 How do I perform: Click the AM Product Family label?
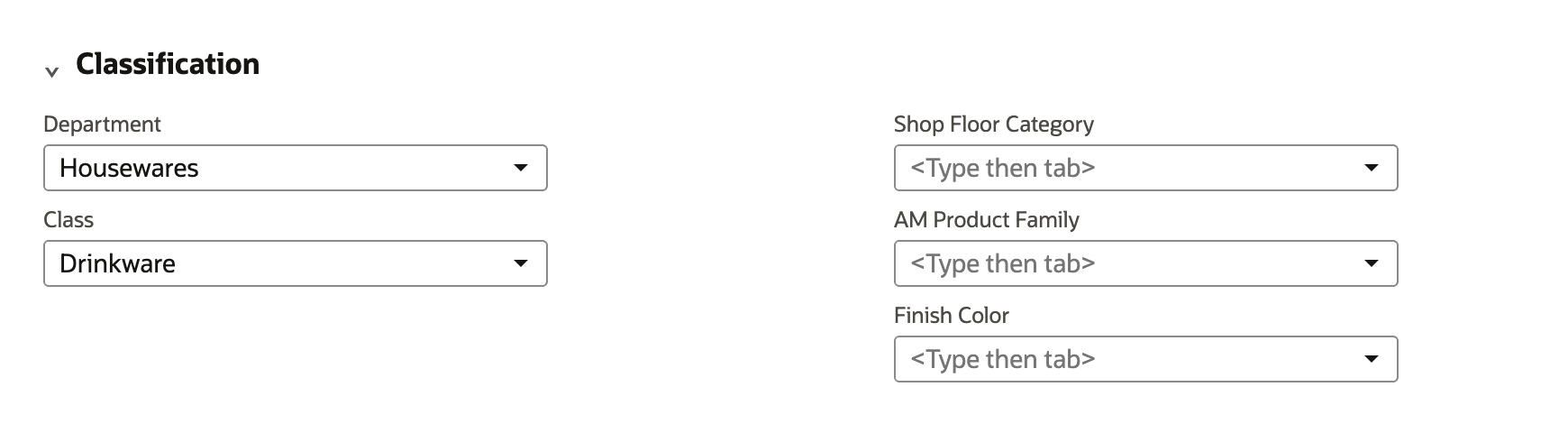coord(987,220)
